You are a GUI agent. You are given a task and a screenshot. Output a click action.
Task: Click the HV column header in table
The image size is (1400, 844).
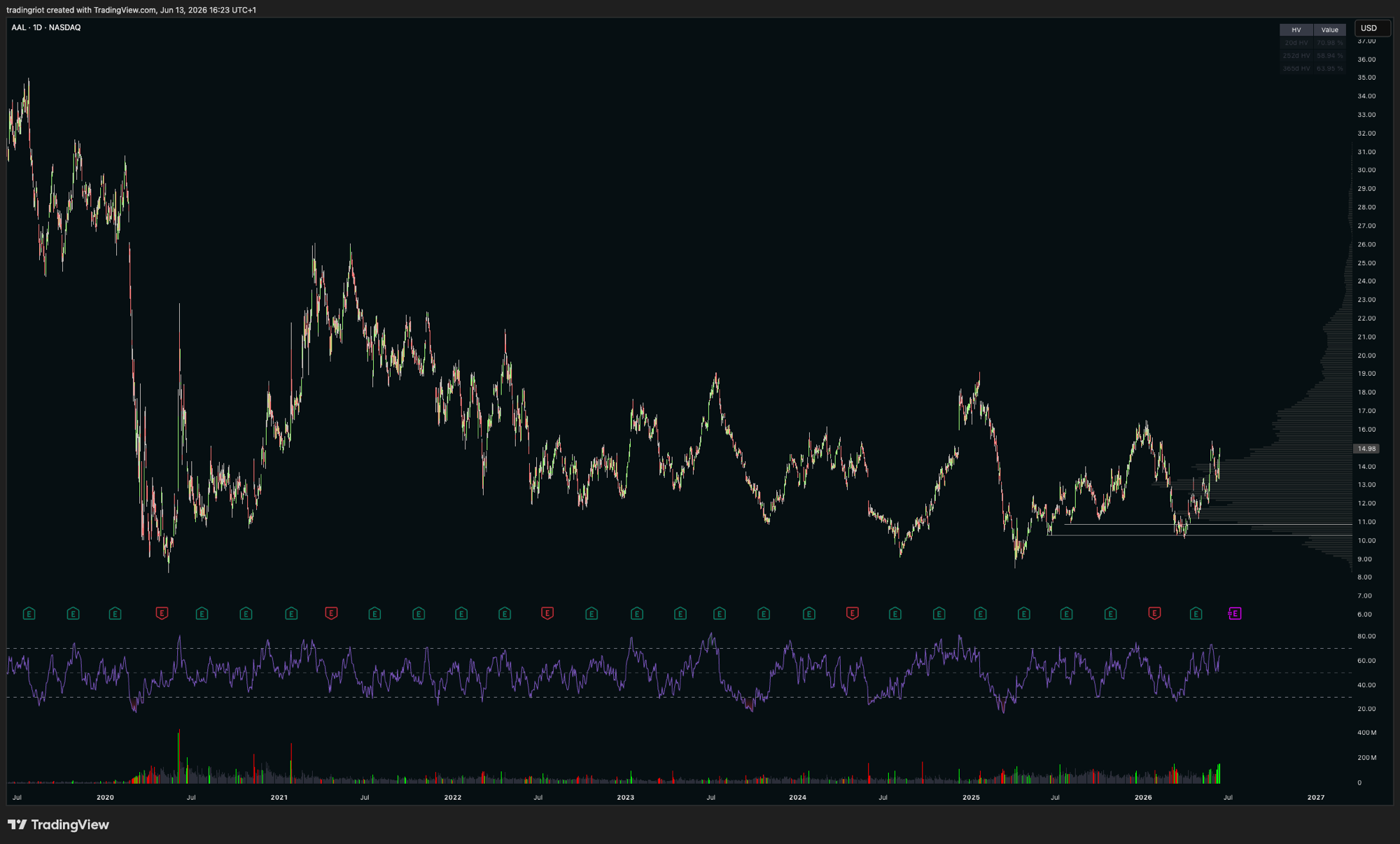(1296, 29)
